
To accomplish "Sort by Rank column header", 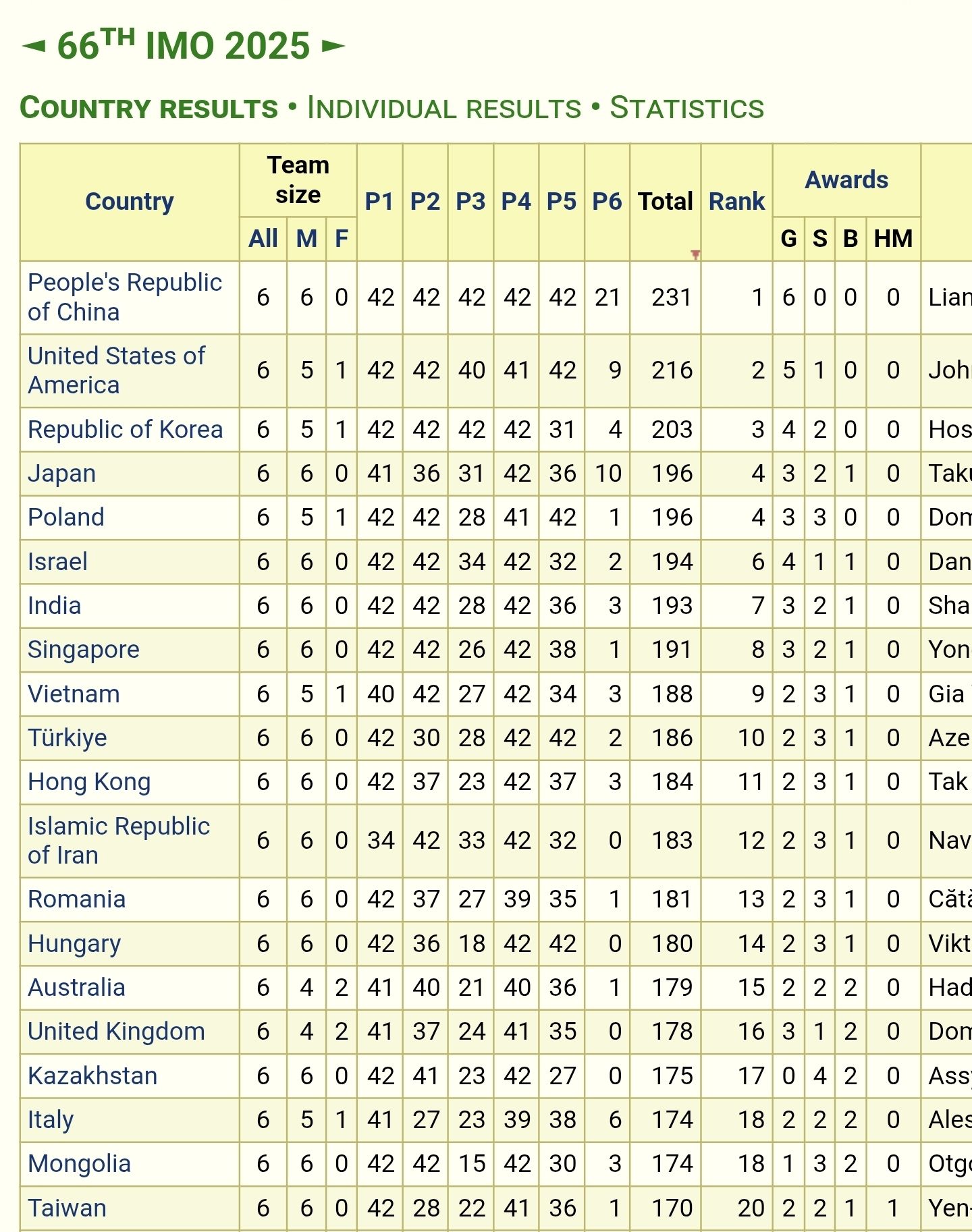I will point(736,202).
